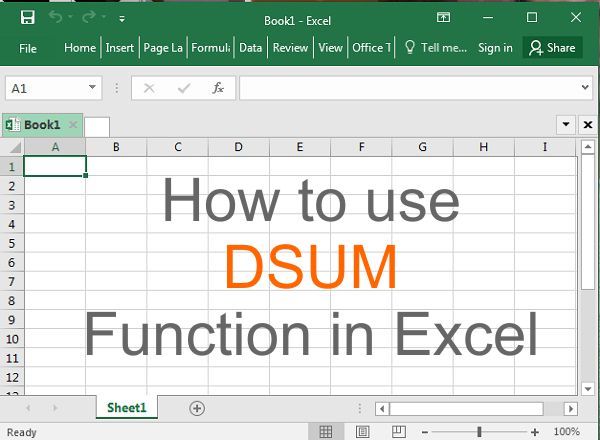This screenshot has height=440, width=600.
Task: Expand the Name Box dropdown arrow
Action: pyautogui.click(x=92, y=88)
